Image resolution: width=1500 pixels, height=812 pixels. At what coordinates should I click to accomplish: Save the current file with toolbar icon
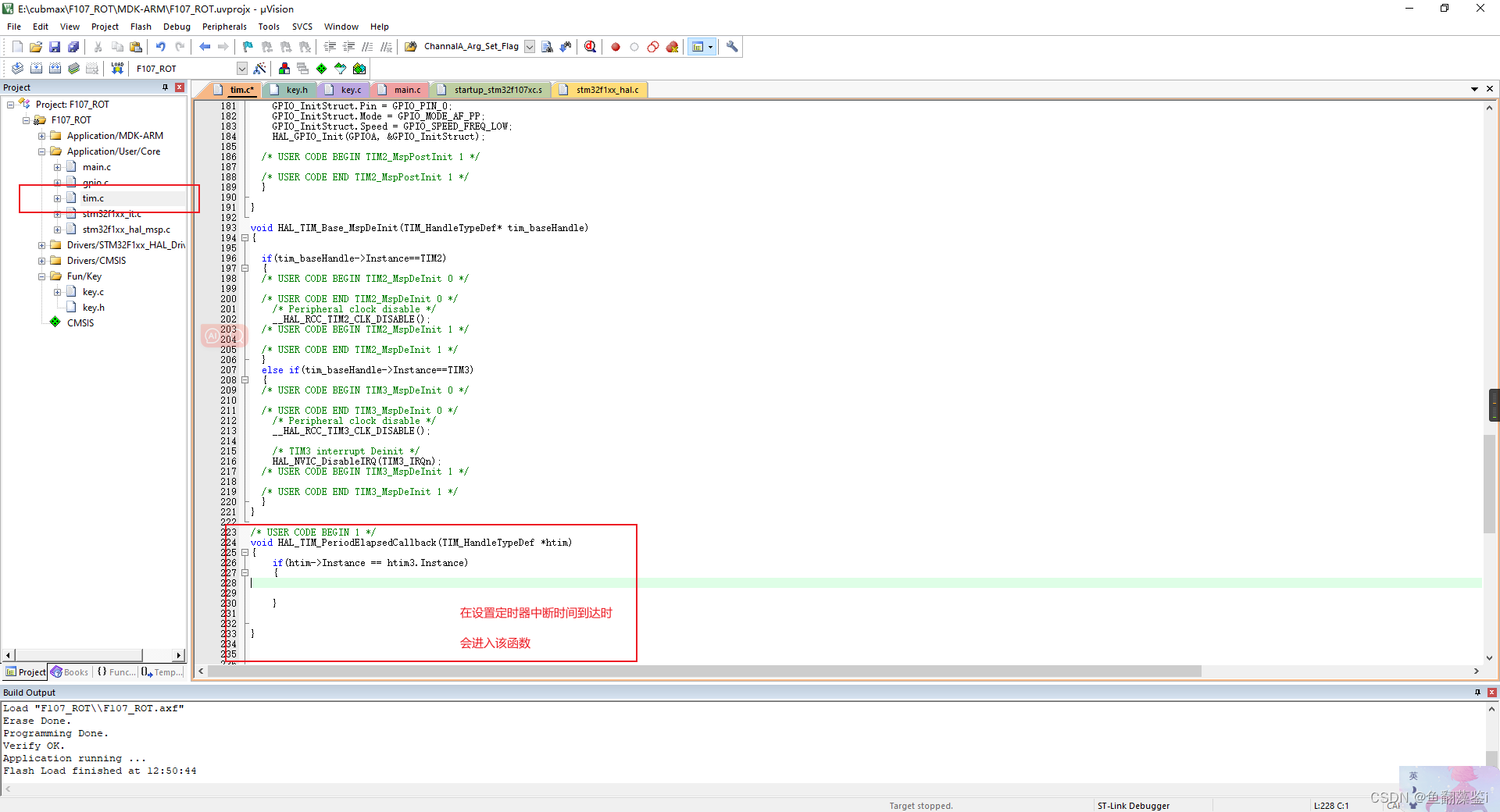point(55,47)
